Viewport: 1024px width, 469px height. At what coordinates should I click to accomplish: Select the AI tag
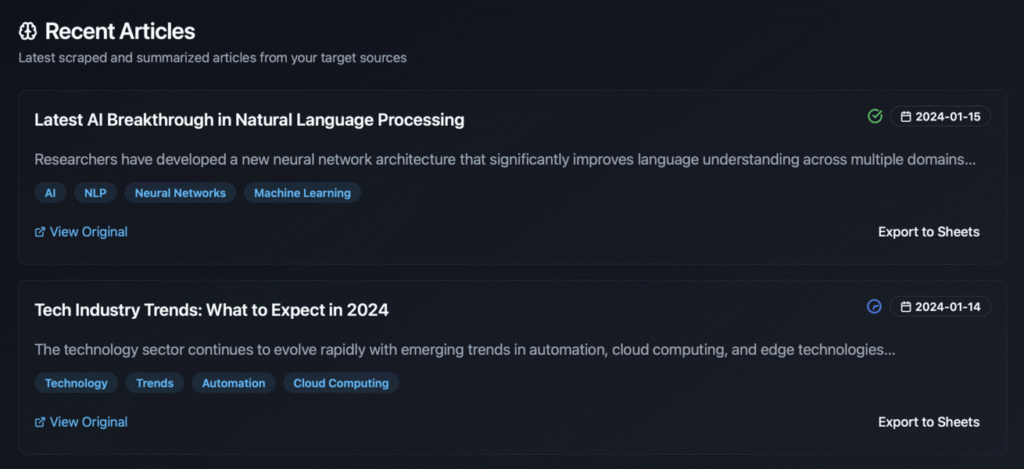(x=50, y=193)
